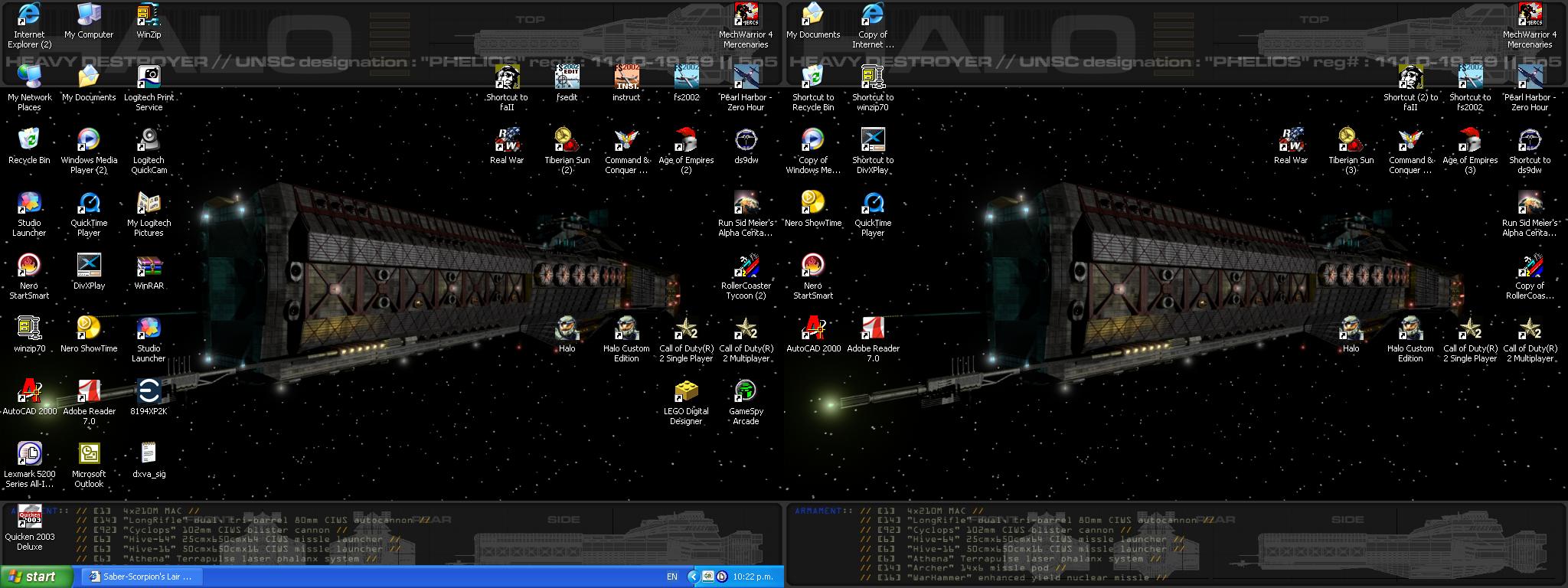
Task: Switch to Saber-Scorpion's Lair taskbar window
Action: [141, 577]
